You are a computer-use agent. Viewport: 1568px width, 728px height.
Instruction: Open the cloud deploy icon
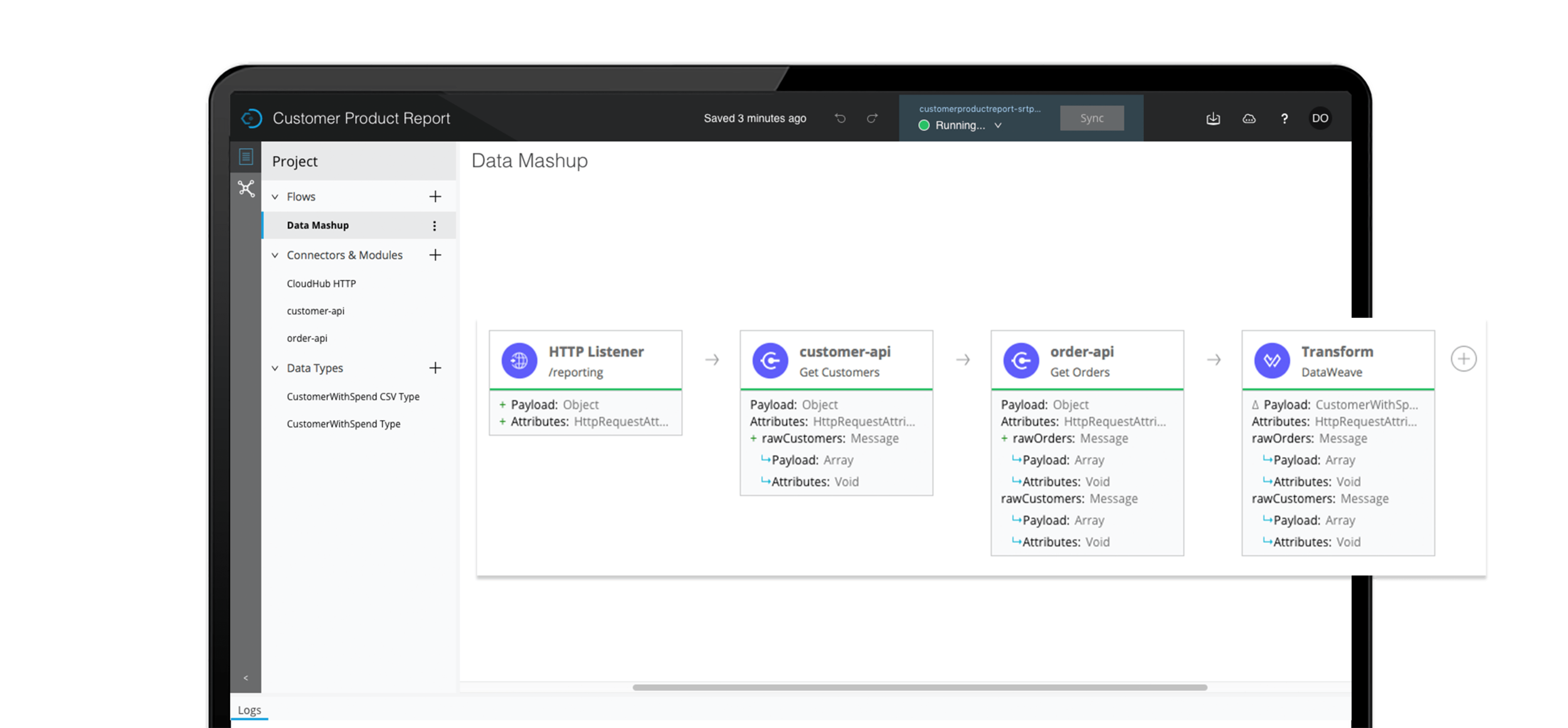1249,119
